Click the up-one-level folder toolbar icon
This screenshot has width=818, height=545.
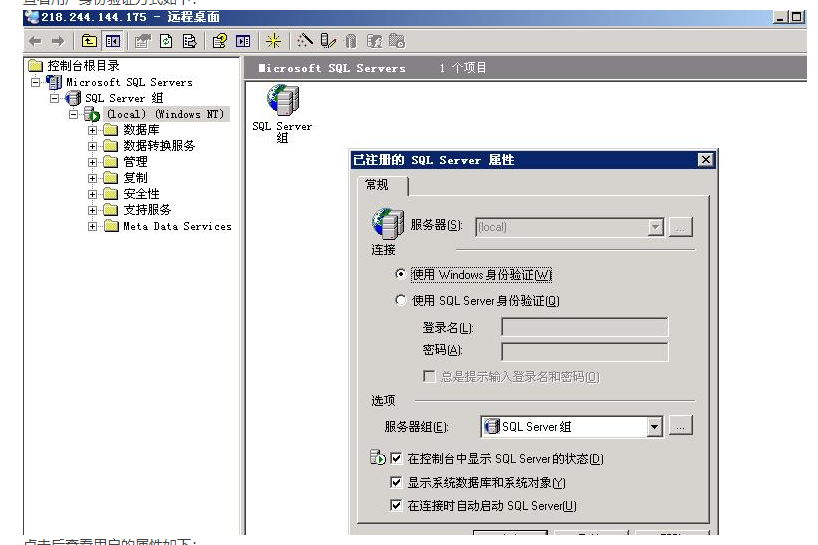pos(89,41)
